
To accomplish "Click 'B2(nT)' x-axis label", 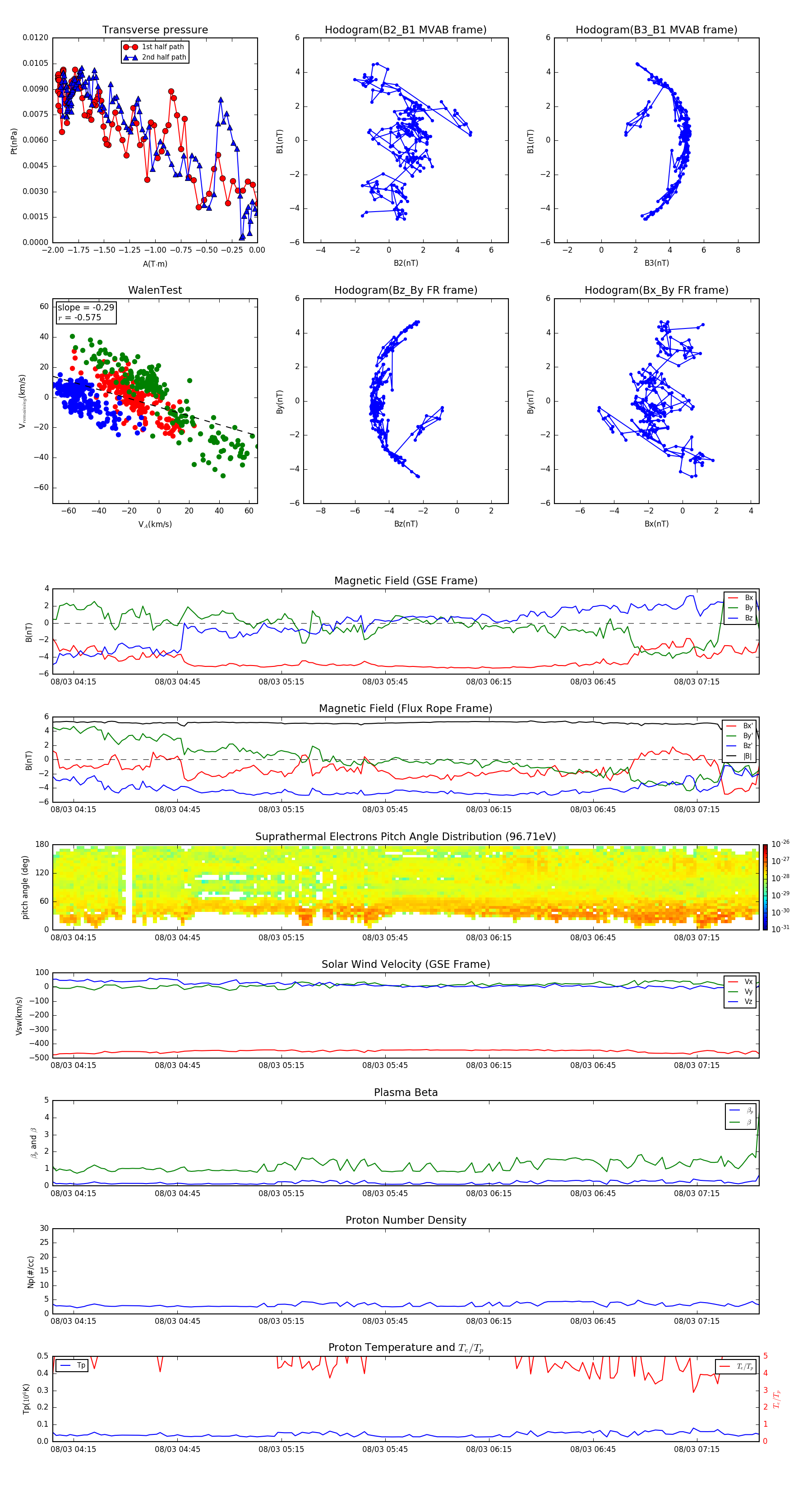I will [x=406, y=263].
